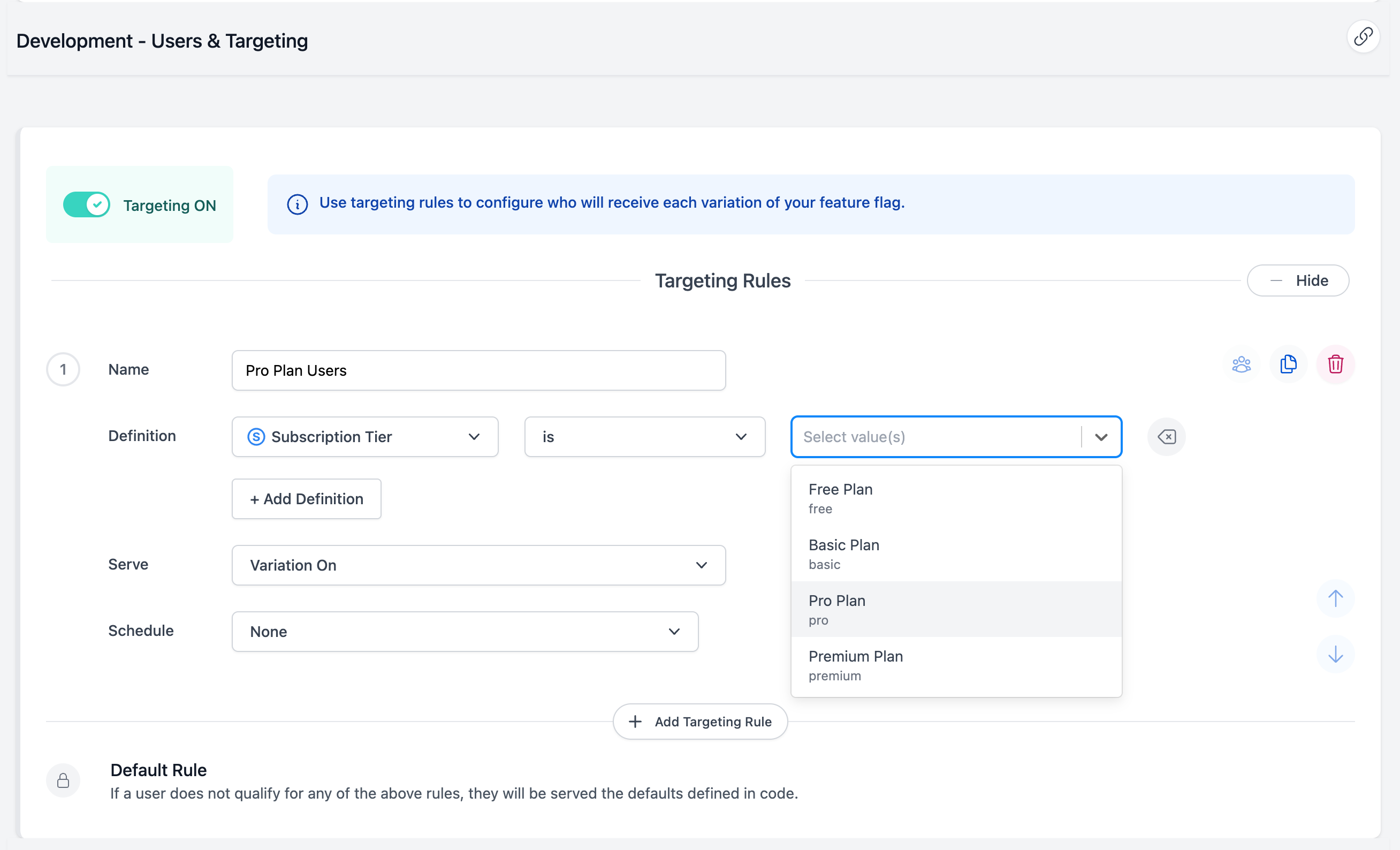Click the Pro Plan Users name field

[478, 370]
